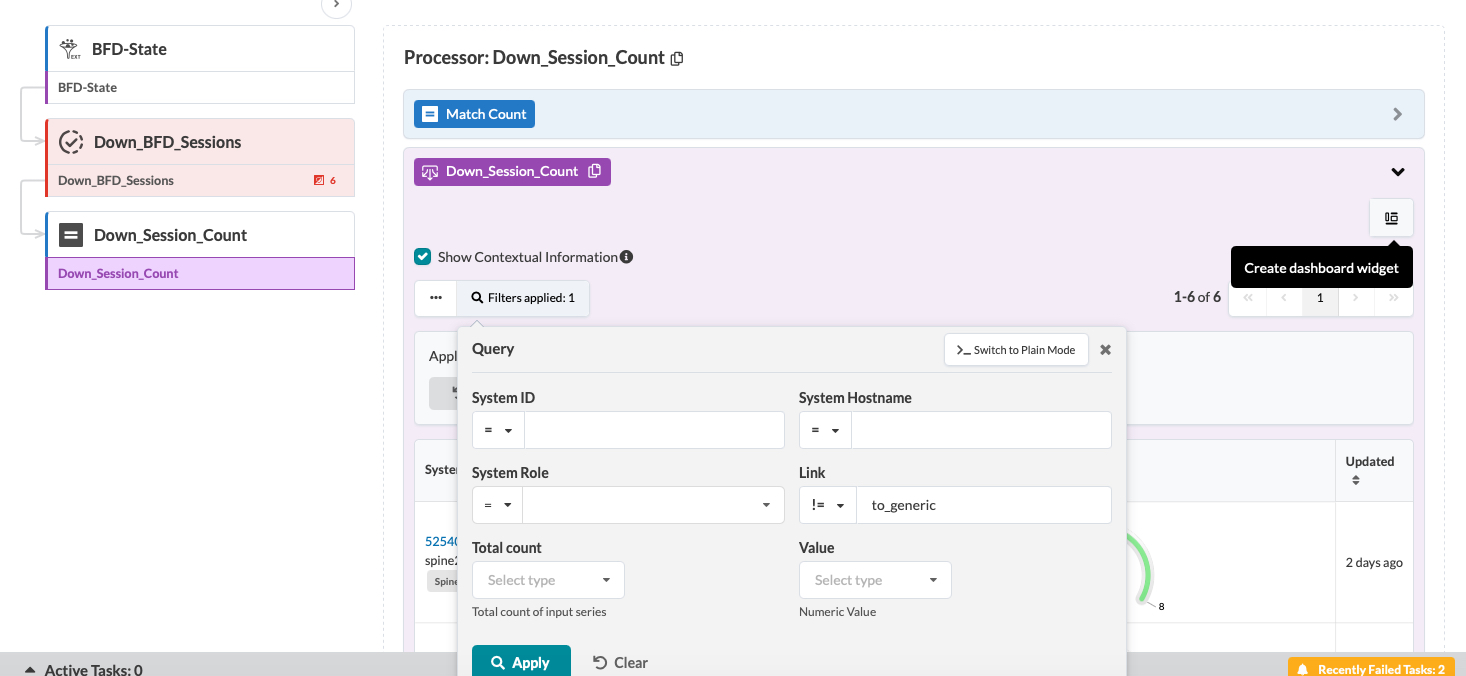
Task: Click the BFD-State probe icon
Action: pyautogui.click(x=70, y=49)
